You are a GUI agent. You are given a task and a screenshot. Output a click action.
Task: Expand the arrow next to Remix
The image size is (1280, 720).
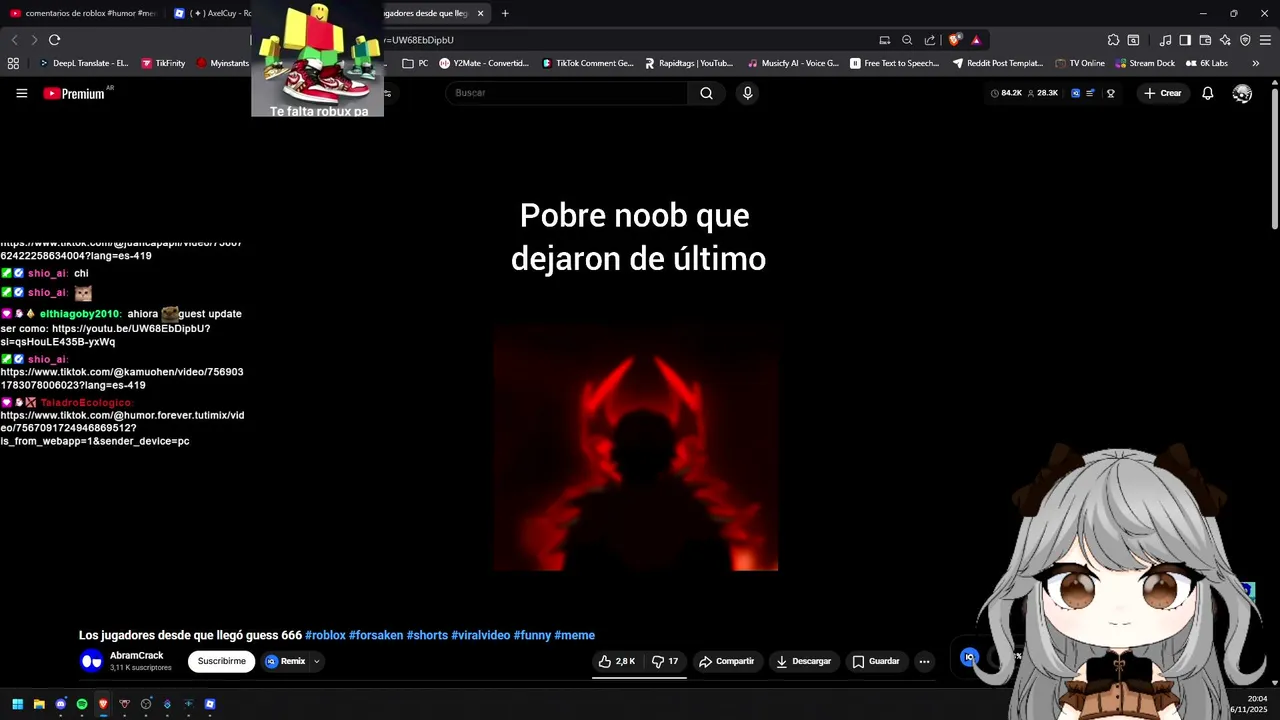316,661
